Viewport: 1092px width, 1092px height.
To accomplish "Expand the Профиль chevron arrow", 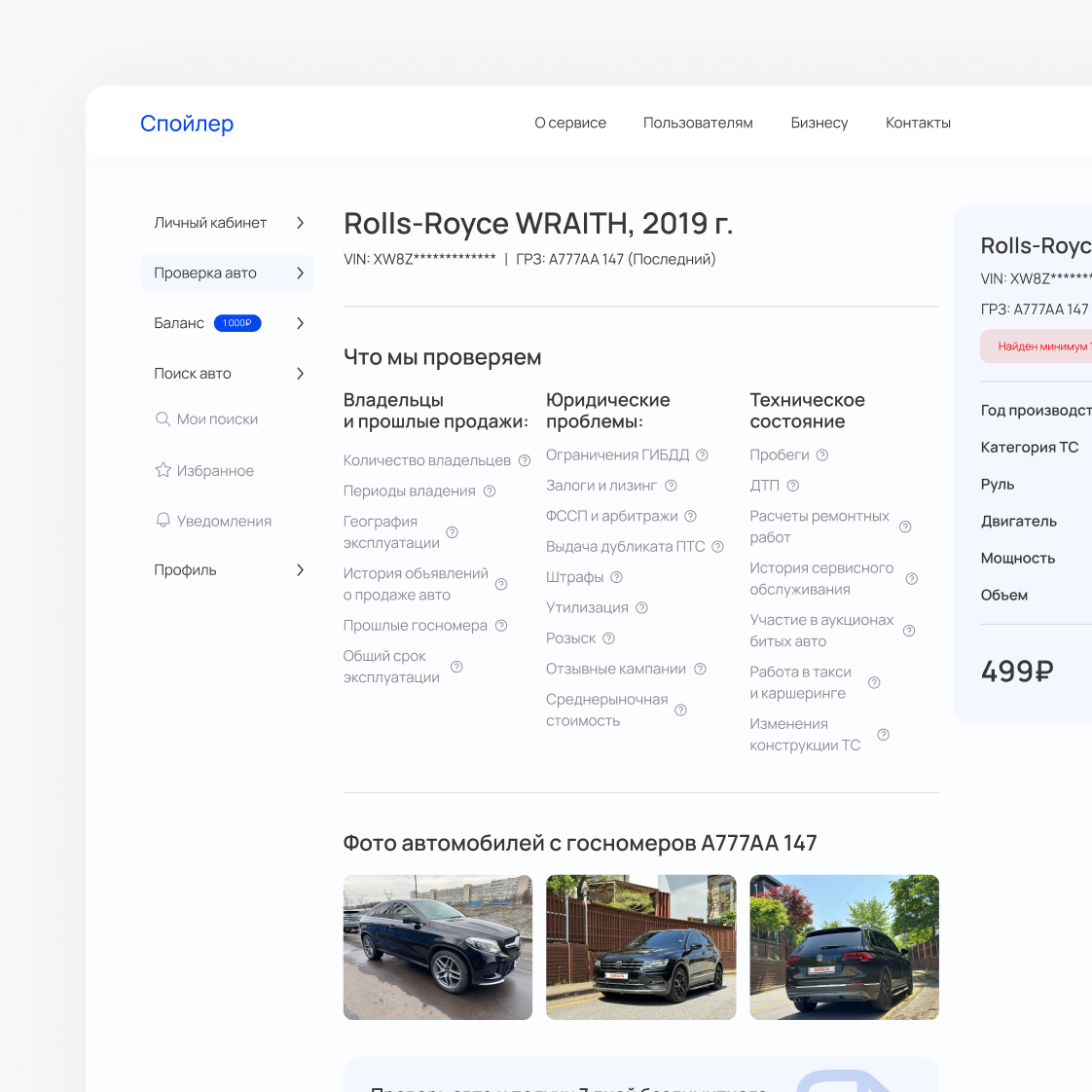I will click(300, 569).
